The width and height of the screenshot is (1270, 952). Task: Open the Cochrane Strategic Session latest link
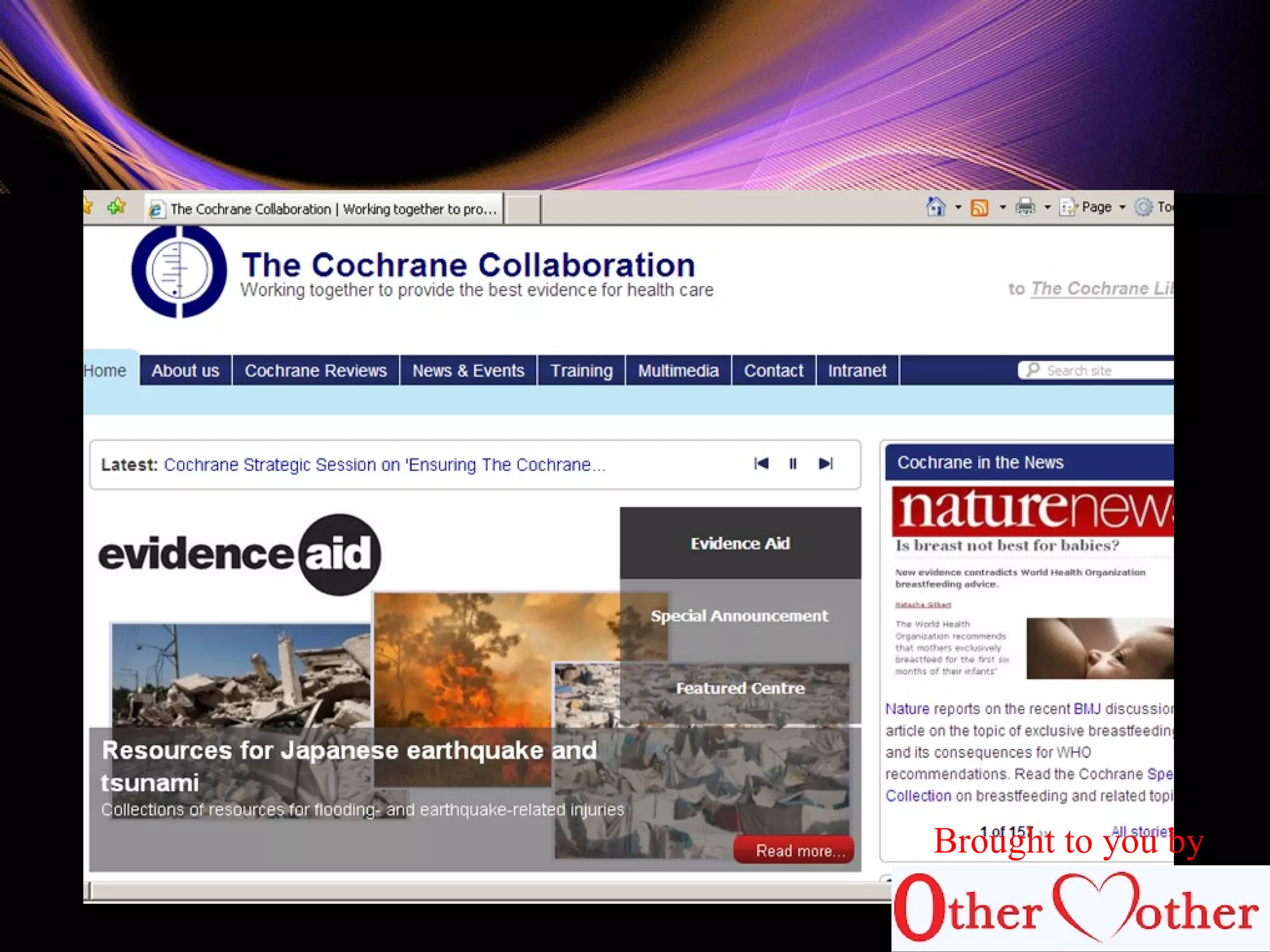click(x=384, y=465)
